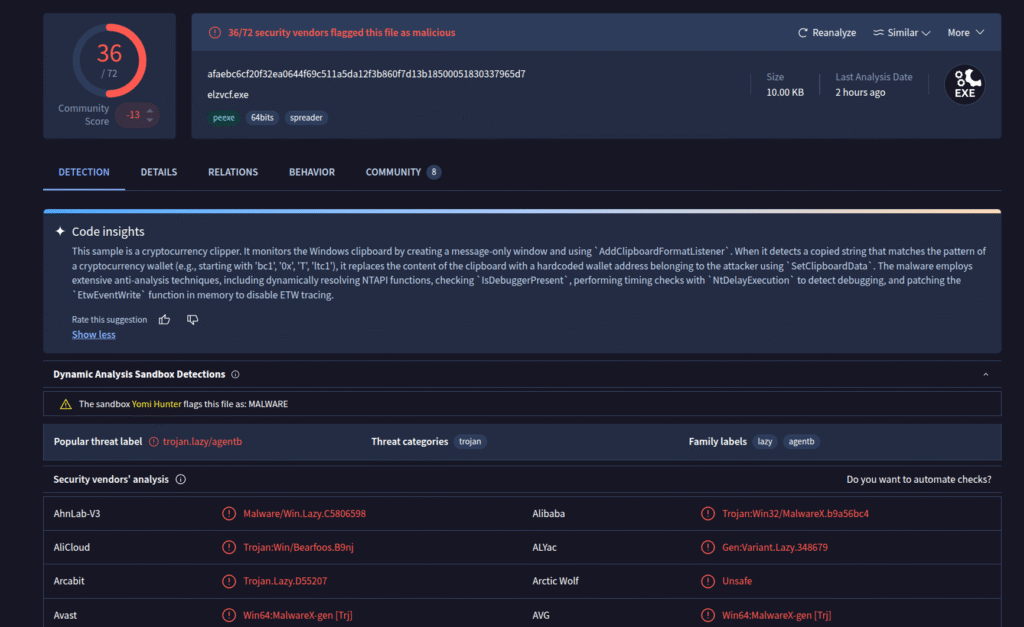
Task: Click the Show less link
Action: tap(93, 335)
